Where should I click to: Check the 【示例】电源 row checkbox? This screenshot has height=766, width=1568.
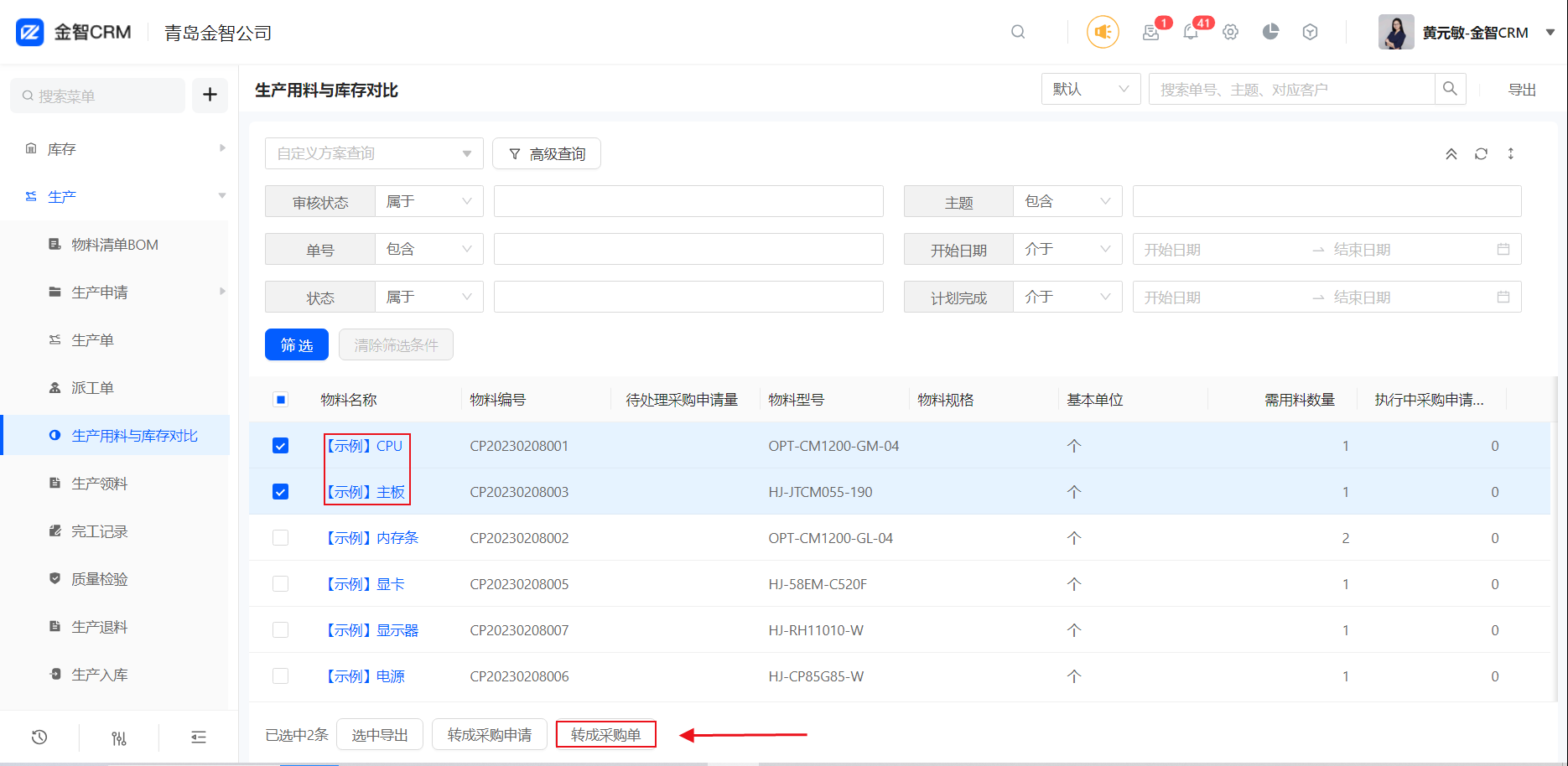tap(281, 676)
